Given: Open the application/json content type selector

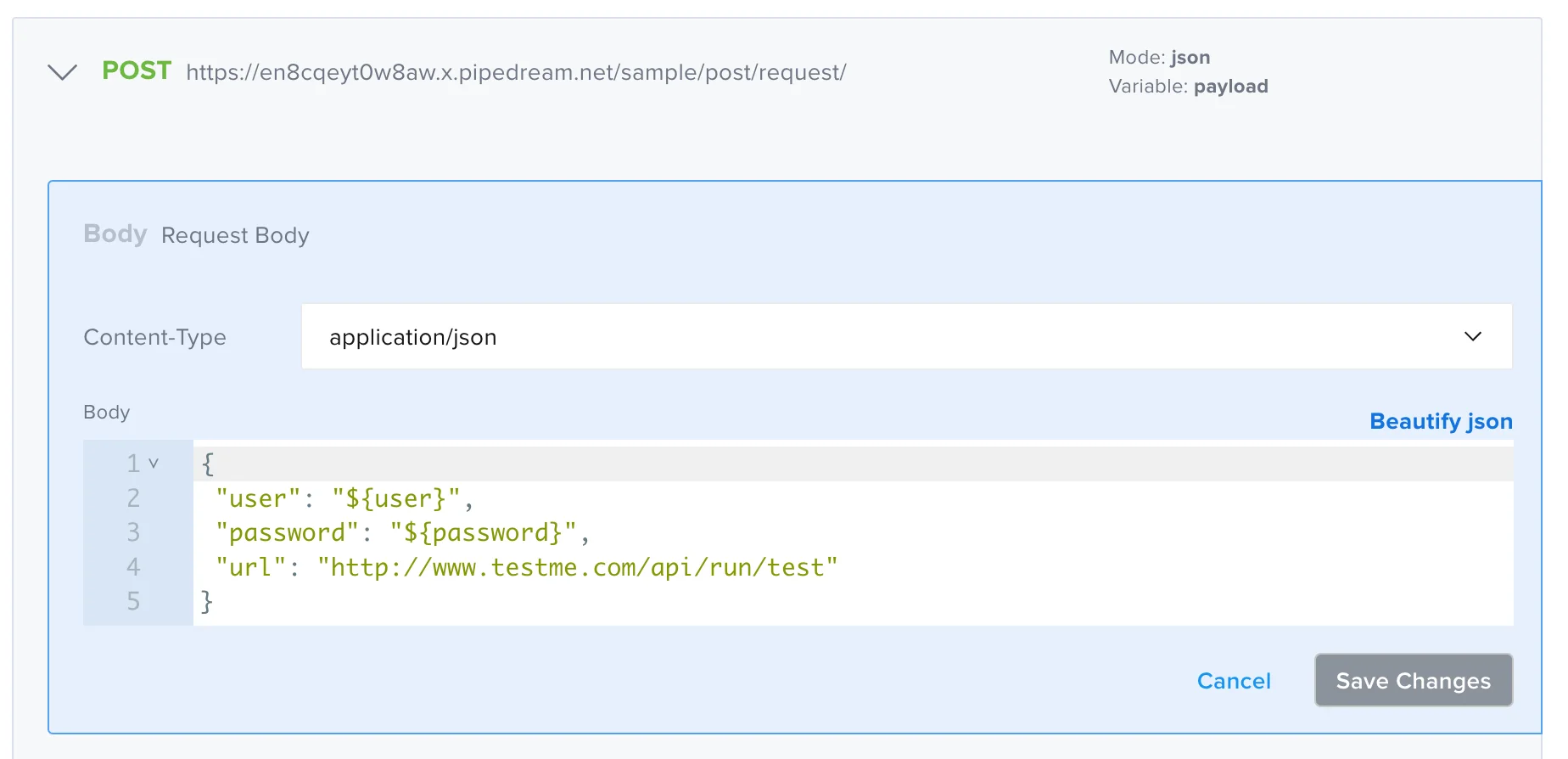Looking at the screenshot, I should click(904, 337).
